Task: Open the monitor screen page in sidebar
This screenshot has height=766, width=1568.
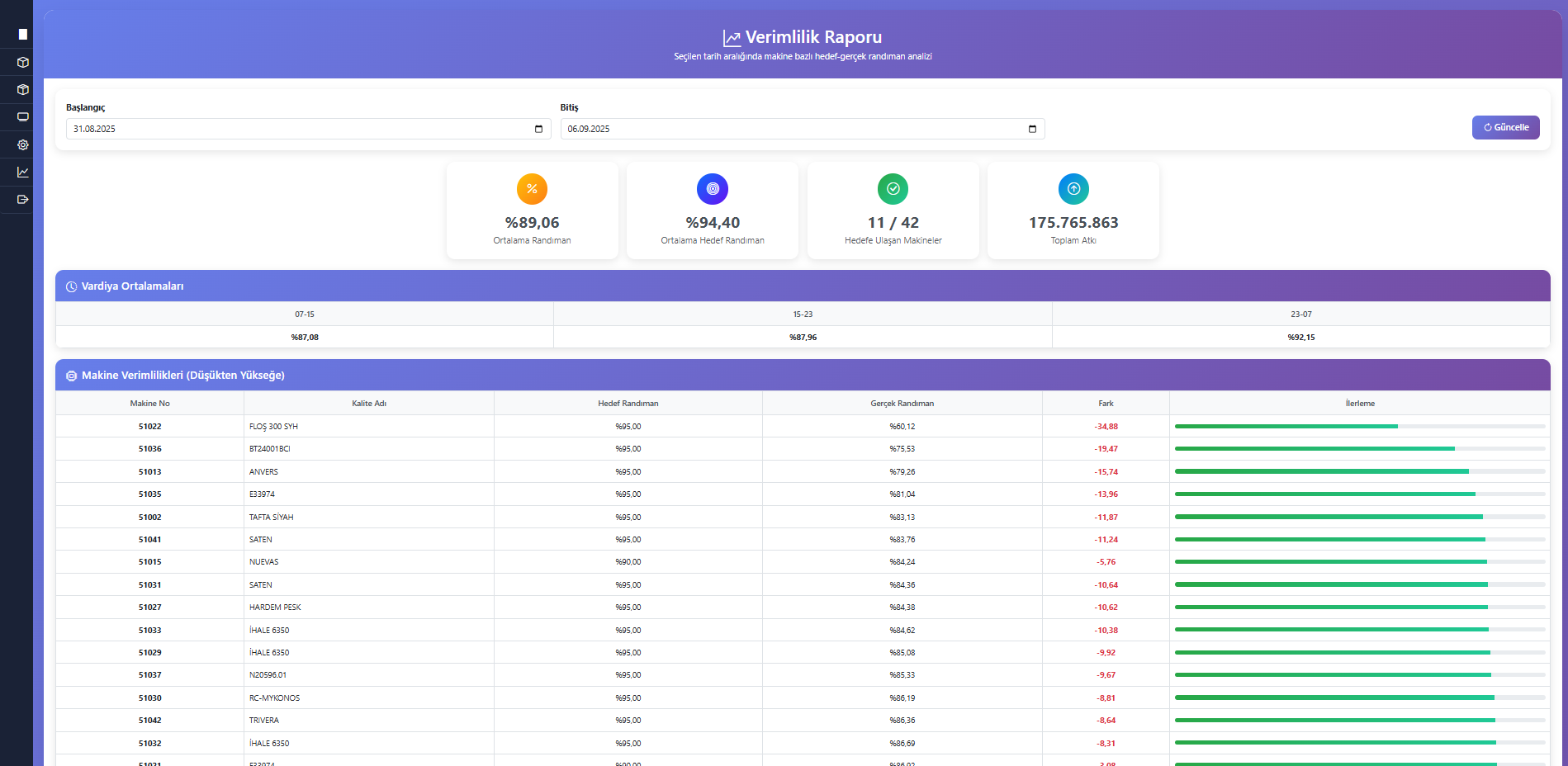Action: (x=22, y=117)
